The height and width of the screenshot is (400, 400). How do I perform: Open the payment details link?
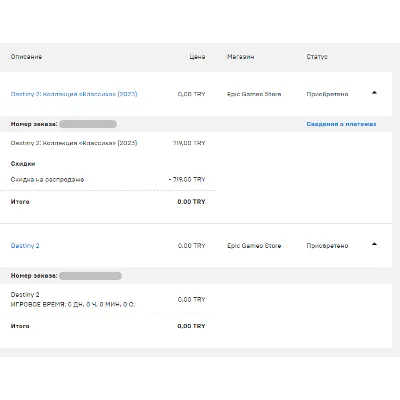(341, 124)
